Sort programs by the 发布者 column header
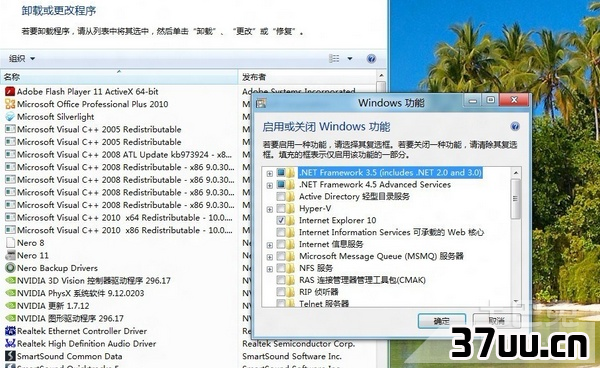The image size is (600, 368). pyautogui.click(x=307, y=77)
